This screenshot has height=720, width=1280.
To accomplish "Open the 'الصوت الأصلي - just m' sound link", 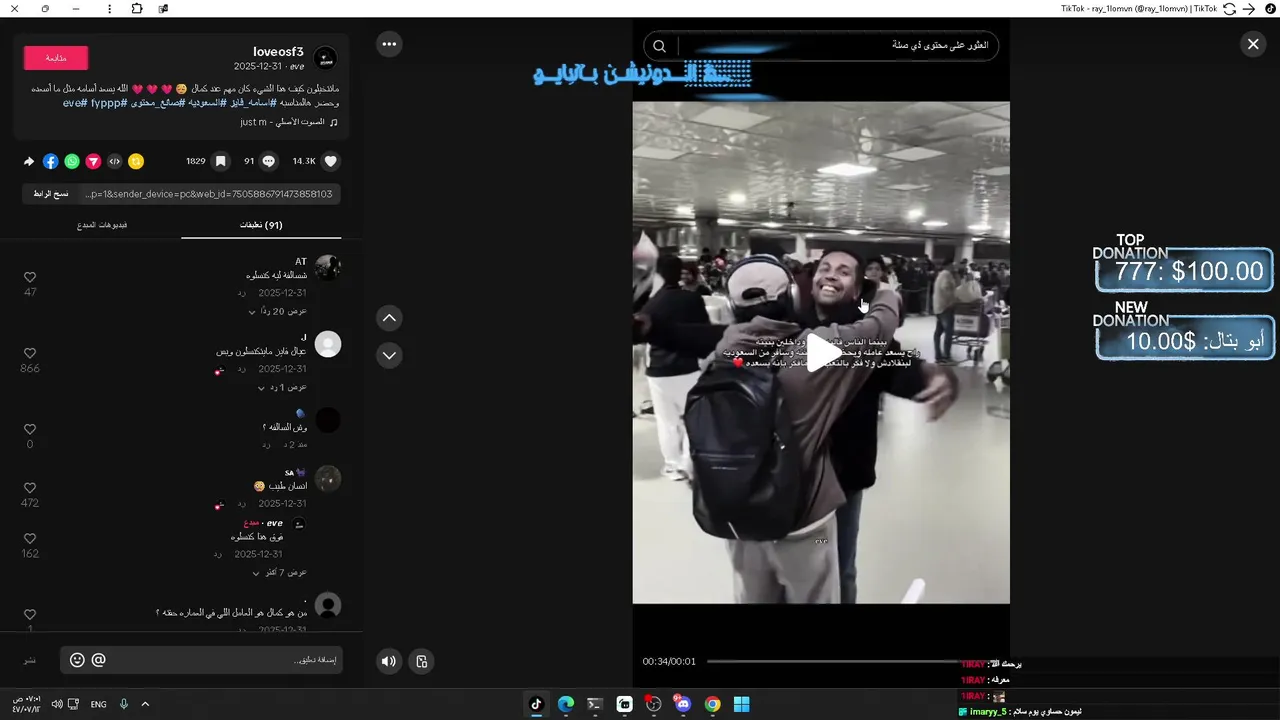I will 289,122.
